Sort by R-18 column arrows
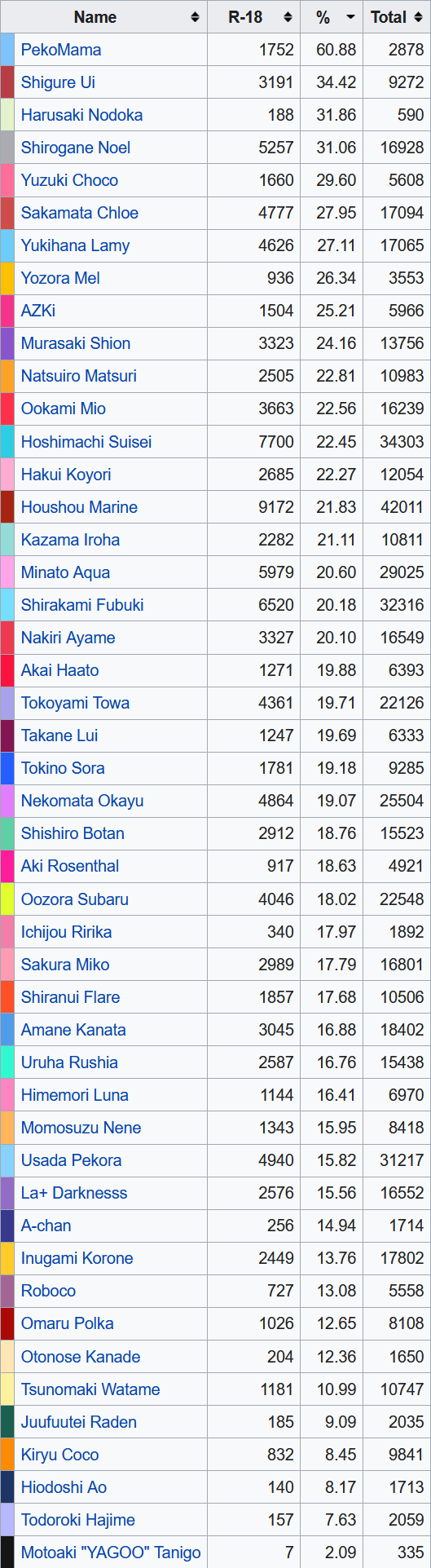 click(x=288, y=17)
